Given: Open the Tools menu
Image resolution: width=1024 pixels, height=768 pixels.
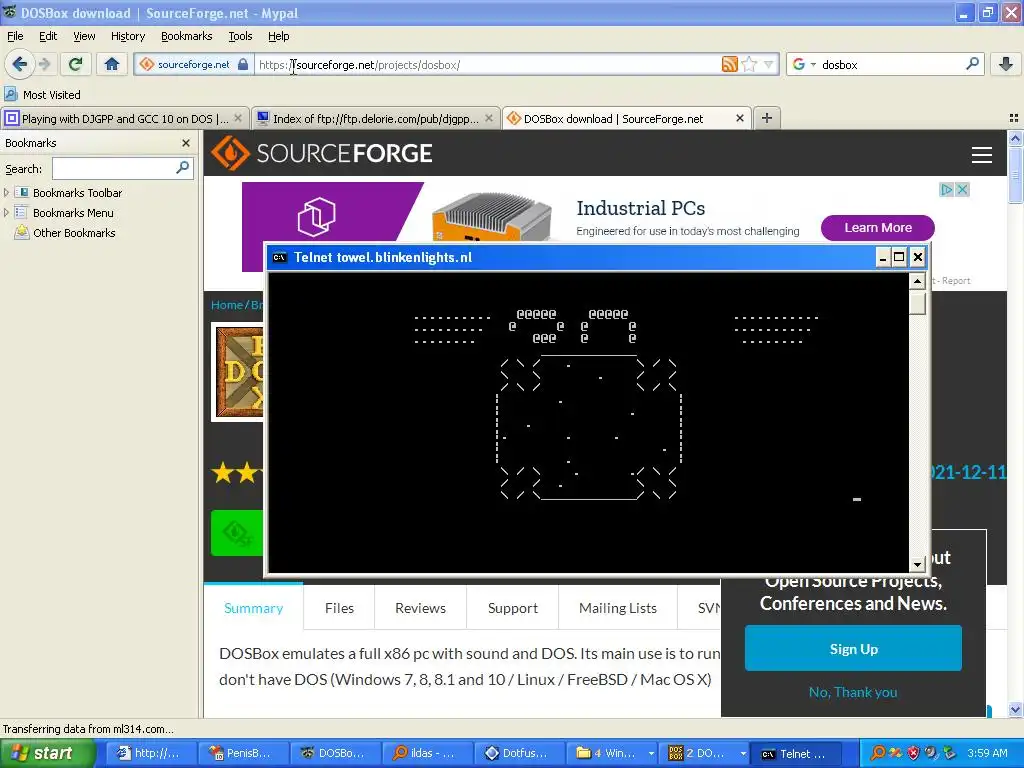Looking at the screenshot, I should click(x=240, y=36).
